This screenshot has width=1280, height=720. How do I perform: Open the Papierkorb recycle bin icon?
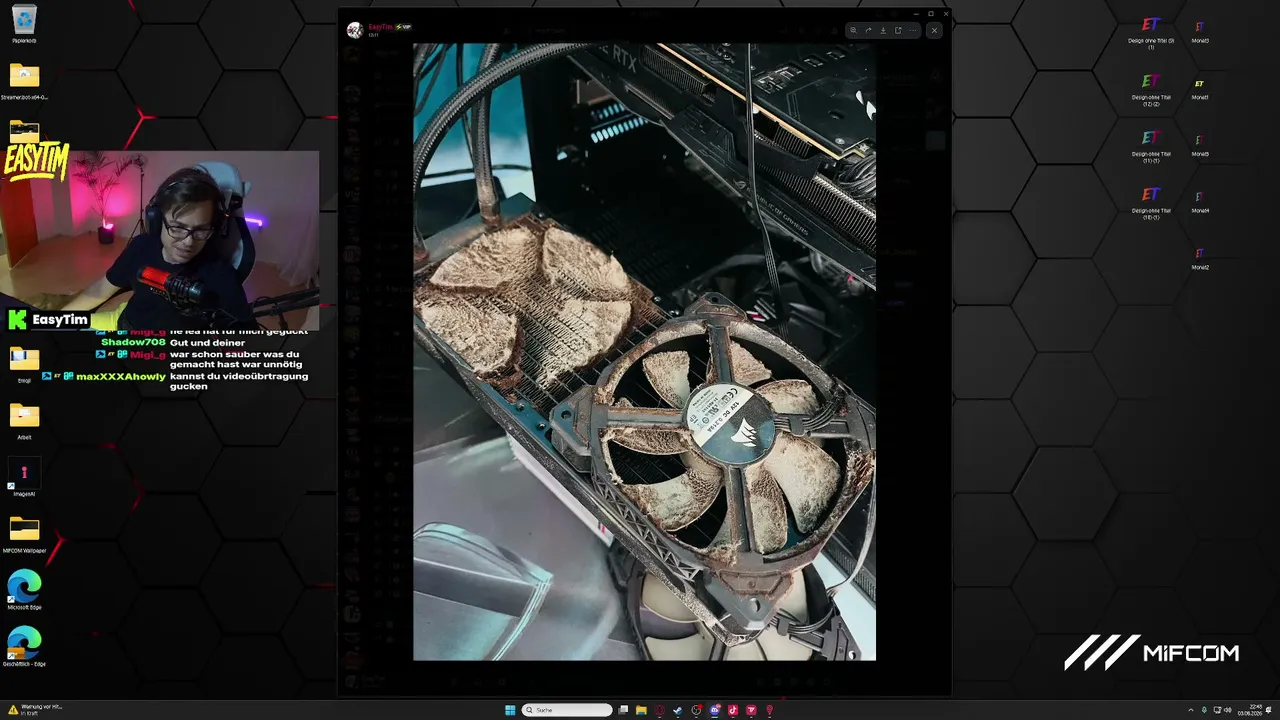tap(24, 24)
